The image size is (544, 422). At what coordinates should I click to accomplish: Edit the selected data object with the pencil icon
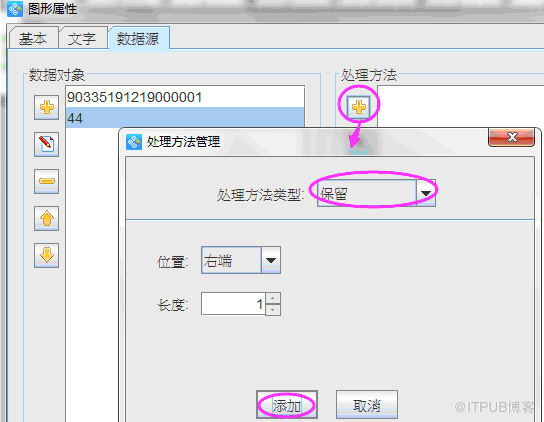click(46, 144)
